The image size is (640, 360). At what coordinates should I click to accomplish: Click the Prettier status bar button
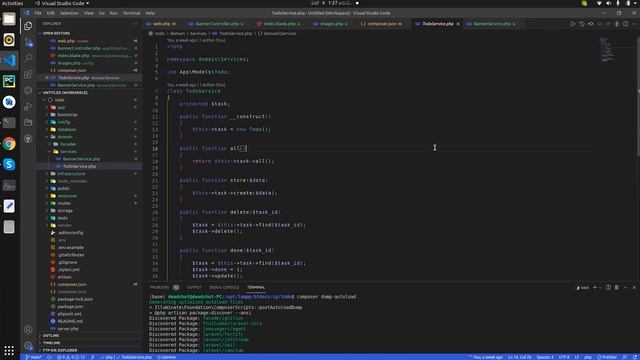607,357
